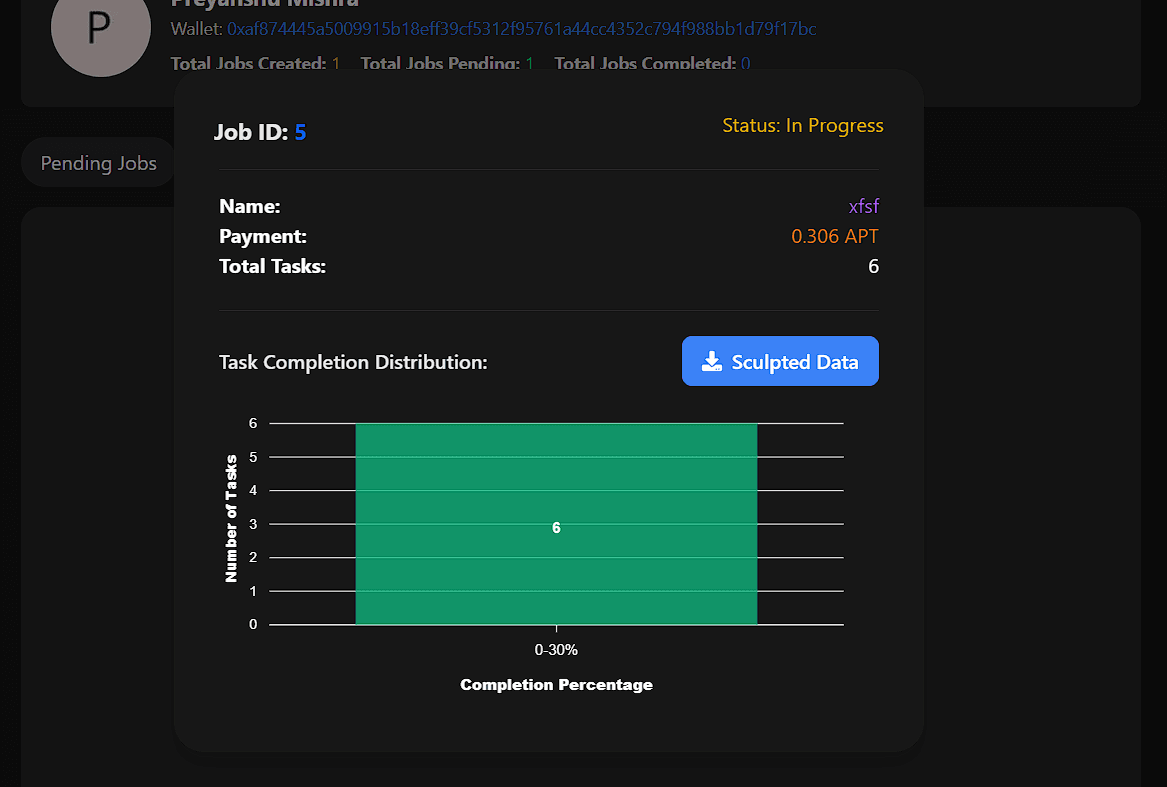Screen dimensions: 1167x787
Task: Click the round P profile avatar
Action: coord(101,28)
